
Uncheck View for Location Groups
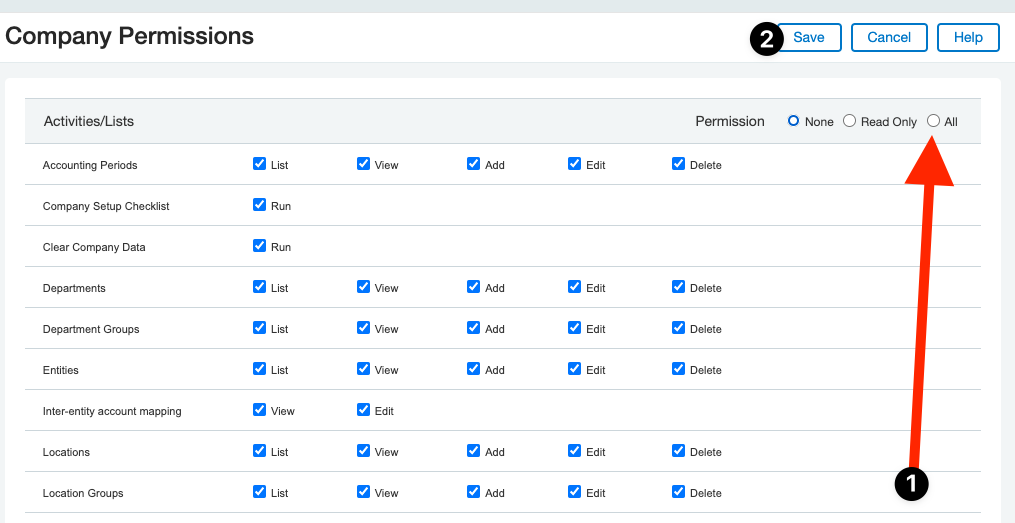click(363, 492)
